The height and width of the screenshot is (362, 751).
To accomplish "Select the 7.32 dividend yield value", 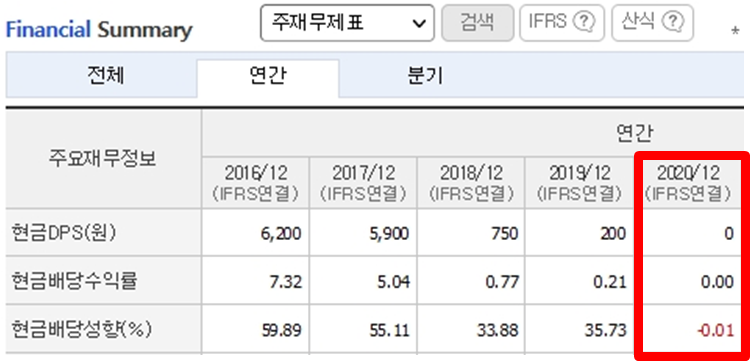I will tap(286, 282).
